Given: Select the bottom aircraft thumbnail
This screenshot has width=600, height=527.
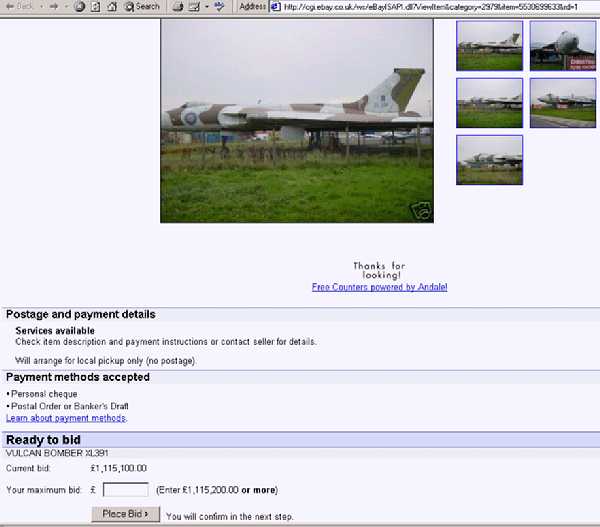Looking at the screenshot, I should [489, 160].
